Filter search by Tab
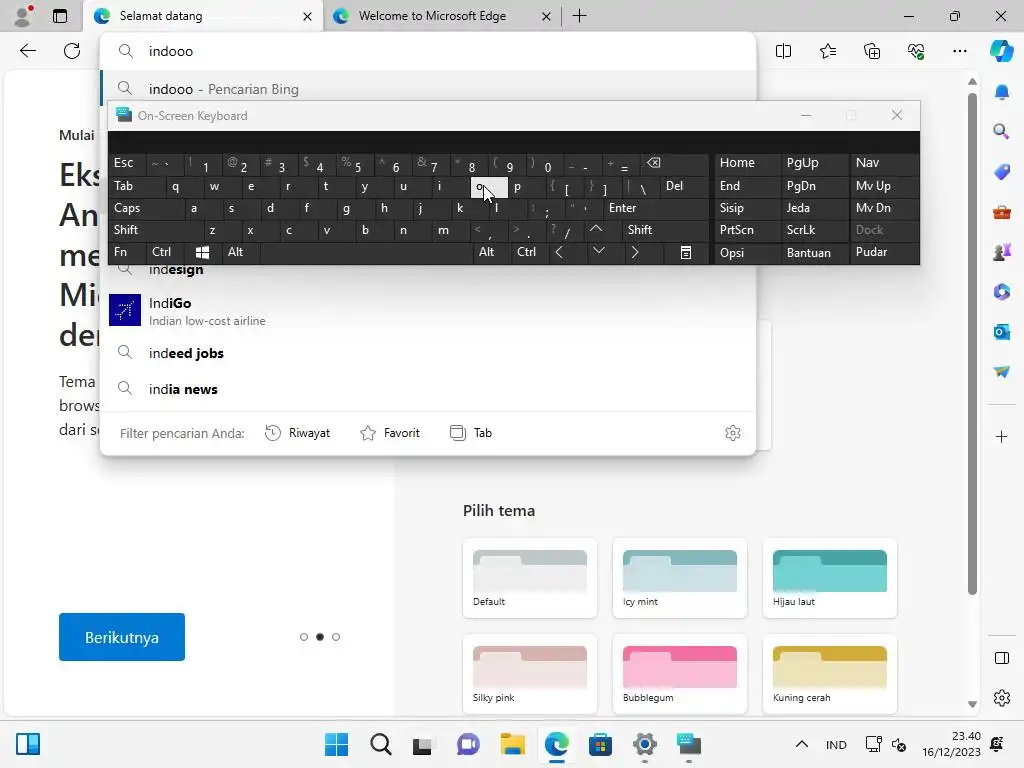Screen dimensions: 1024x768 click(471, 433)
